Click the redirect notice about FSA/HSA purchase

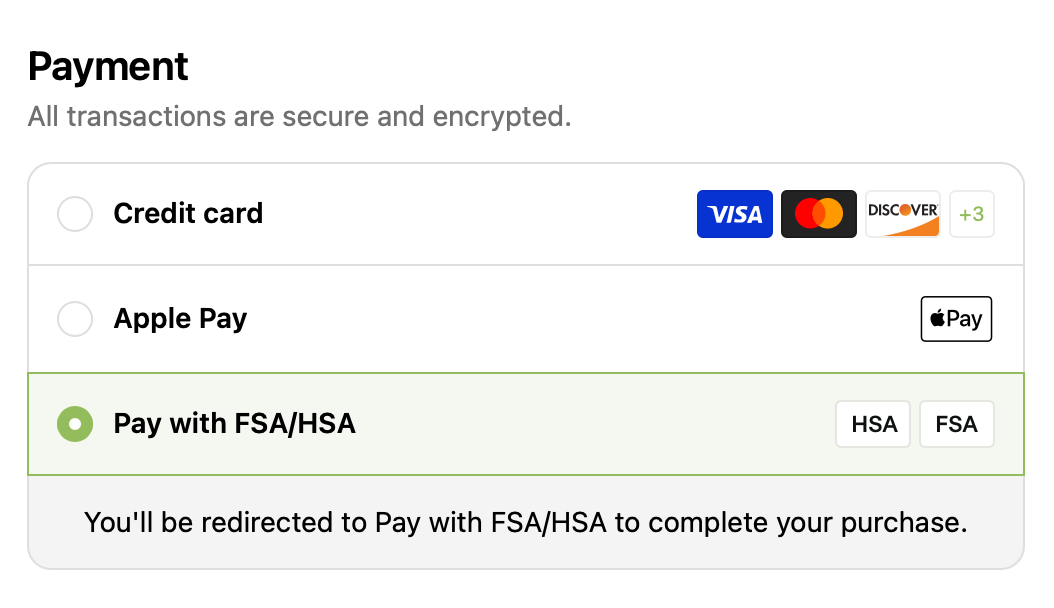(x=526, y=523)
